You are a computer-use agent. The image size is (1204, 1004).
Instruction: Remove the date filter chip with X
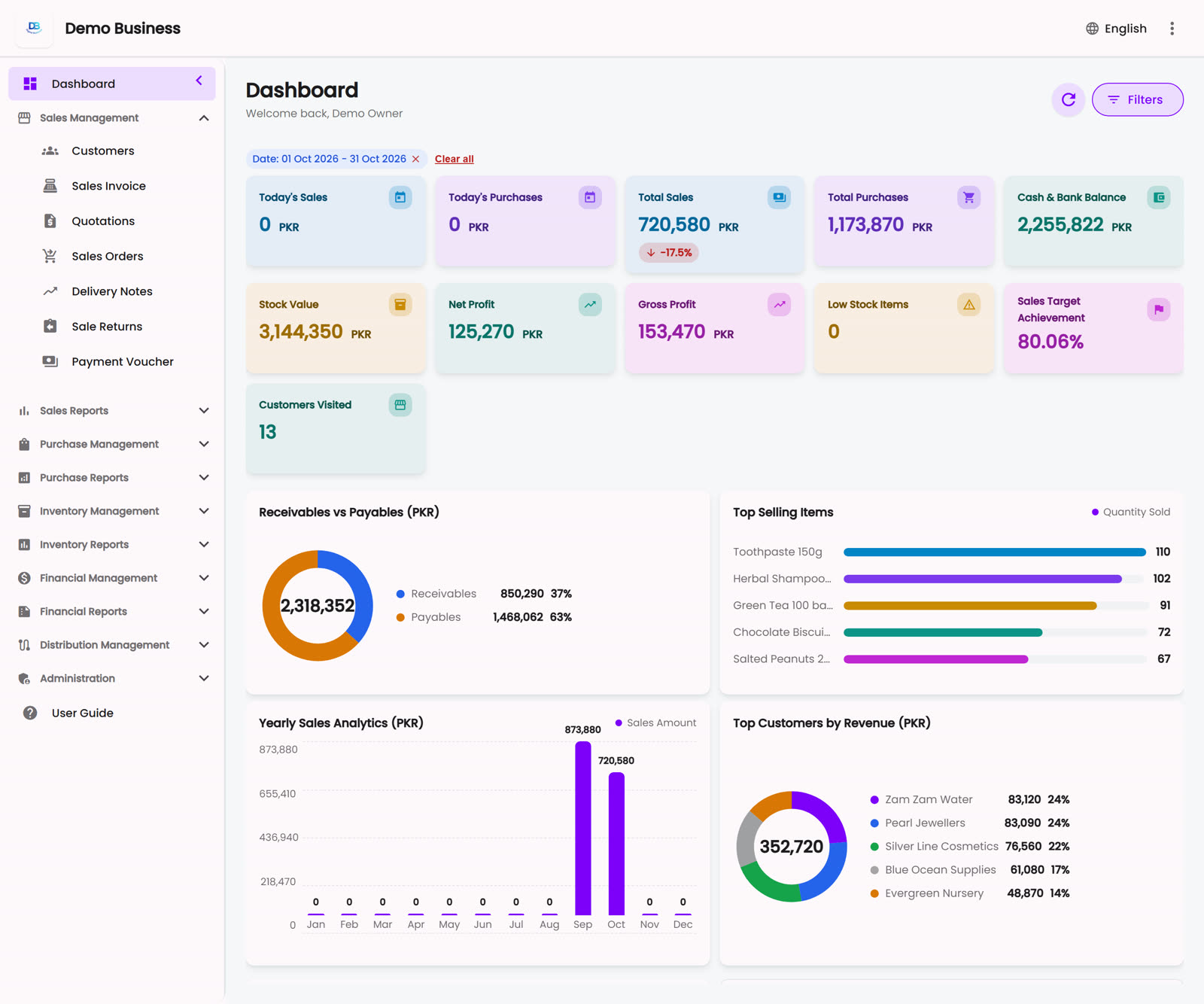point(415,159)
